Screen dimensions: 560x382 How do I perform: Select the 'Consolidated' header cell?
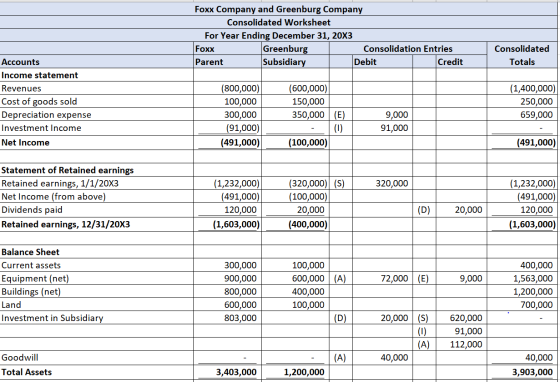[522, 49]
